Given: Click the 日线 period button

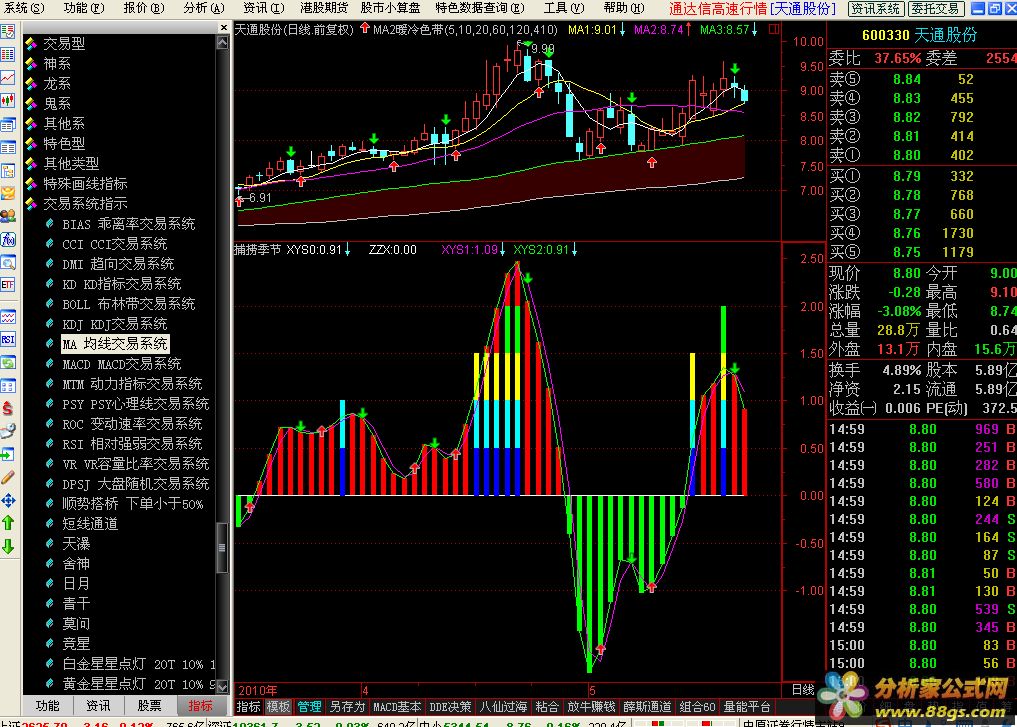Looking at the screenshot, I should [x=803, y=689].
